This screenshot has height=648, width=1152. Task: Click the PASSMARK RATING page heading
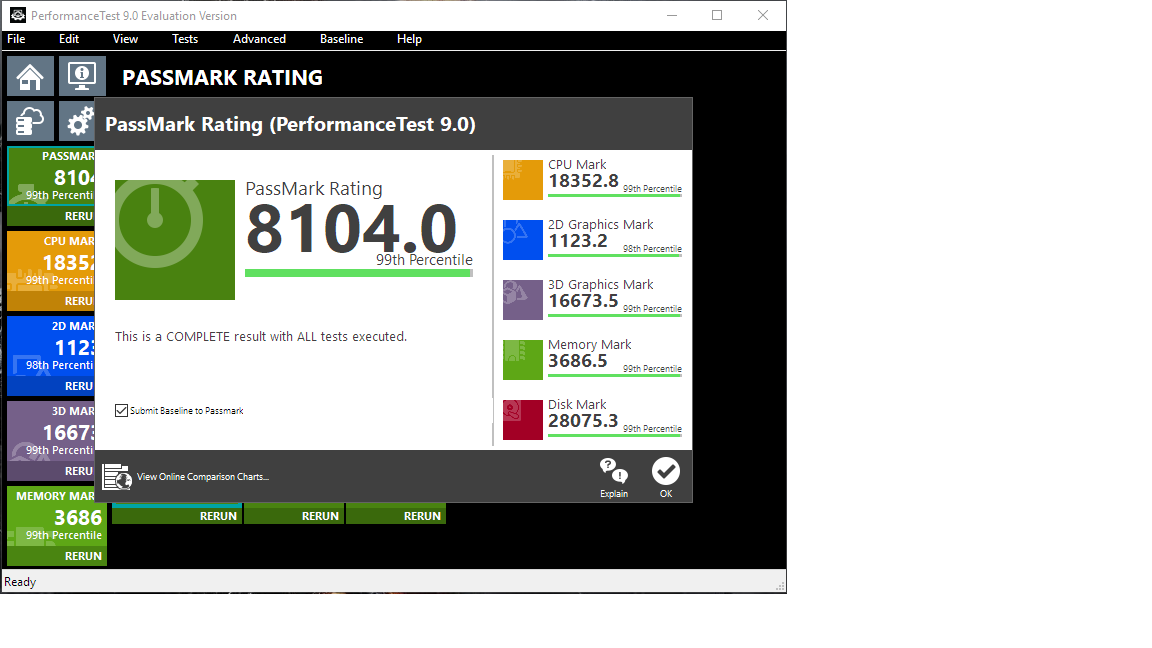coord(223,77)
